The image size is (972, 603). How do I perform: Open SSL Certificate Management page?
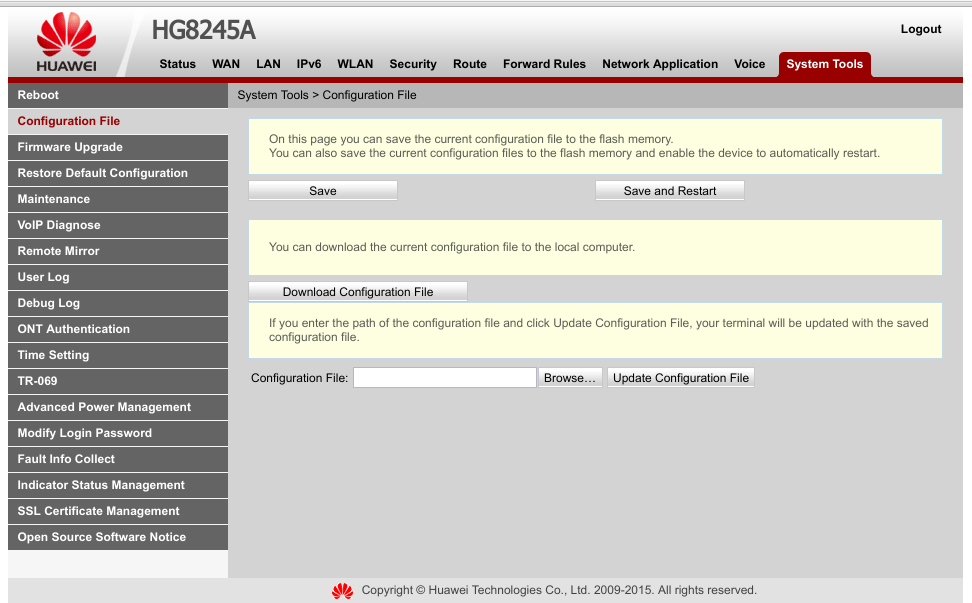[118, 512]
